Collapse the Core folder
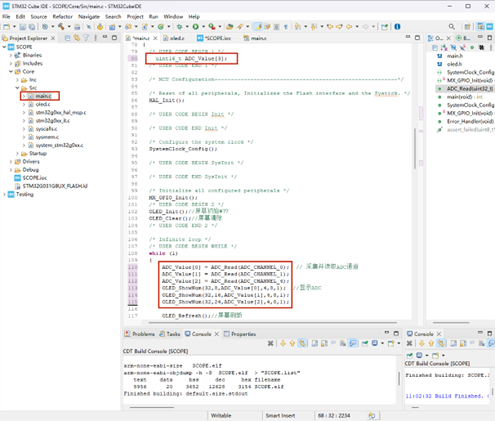The height and width of the screenshot is (421, 495). 11,72
